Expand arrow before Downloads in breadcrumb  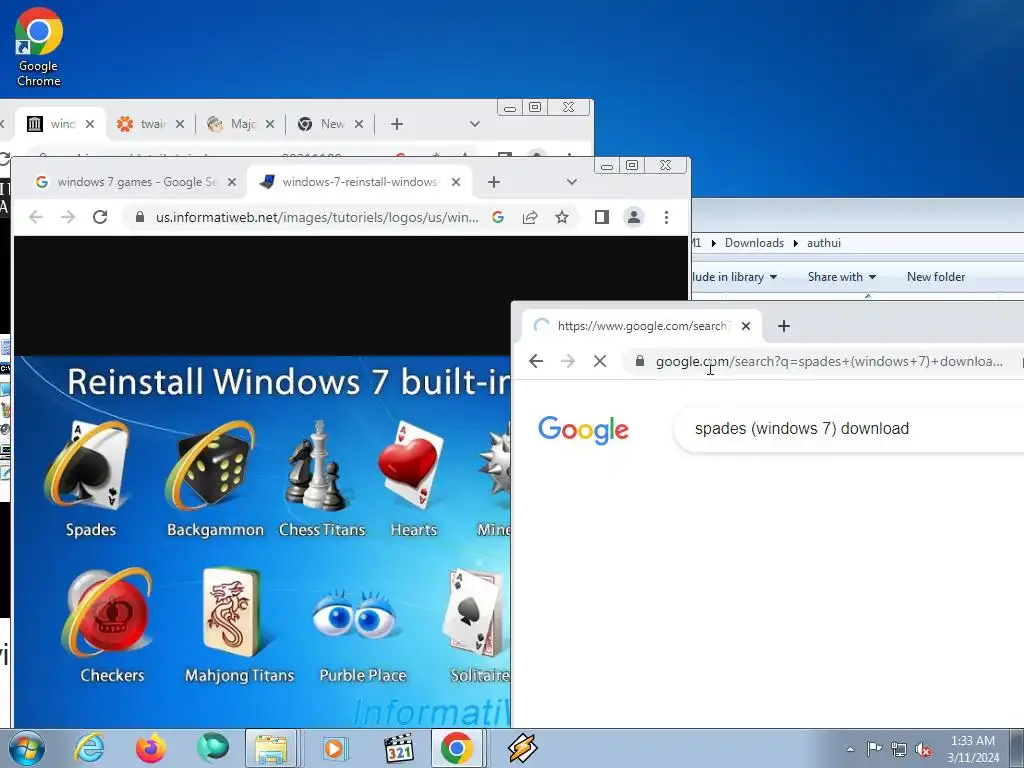[x=713, y=243]
